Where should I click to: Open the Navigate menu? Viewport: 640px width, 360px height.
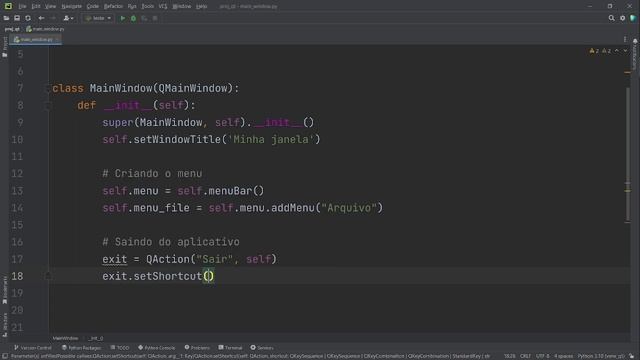(71, 7)
